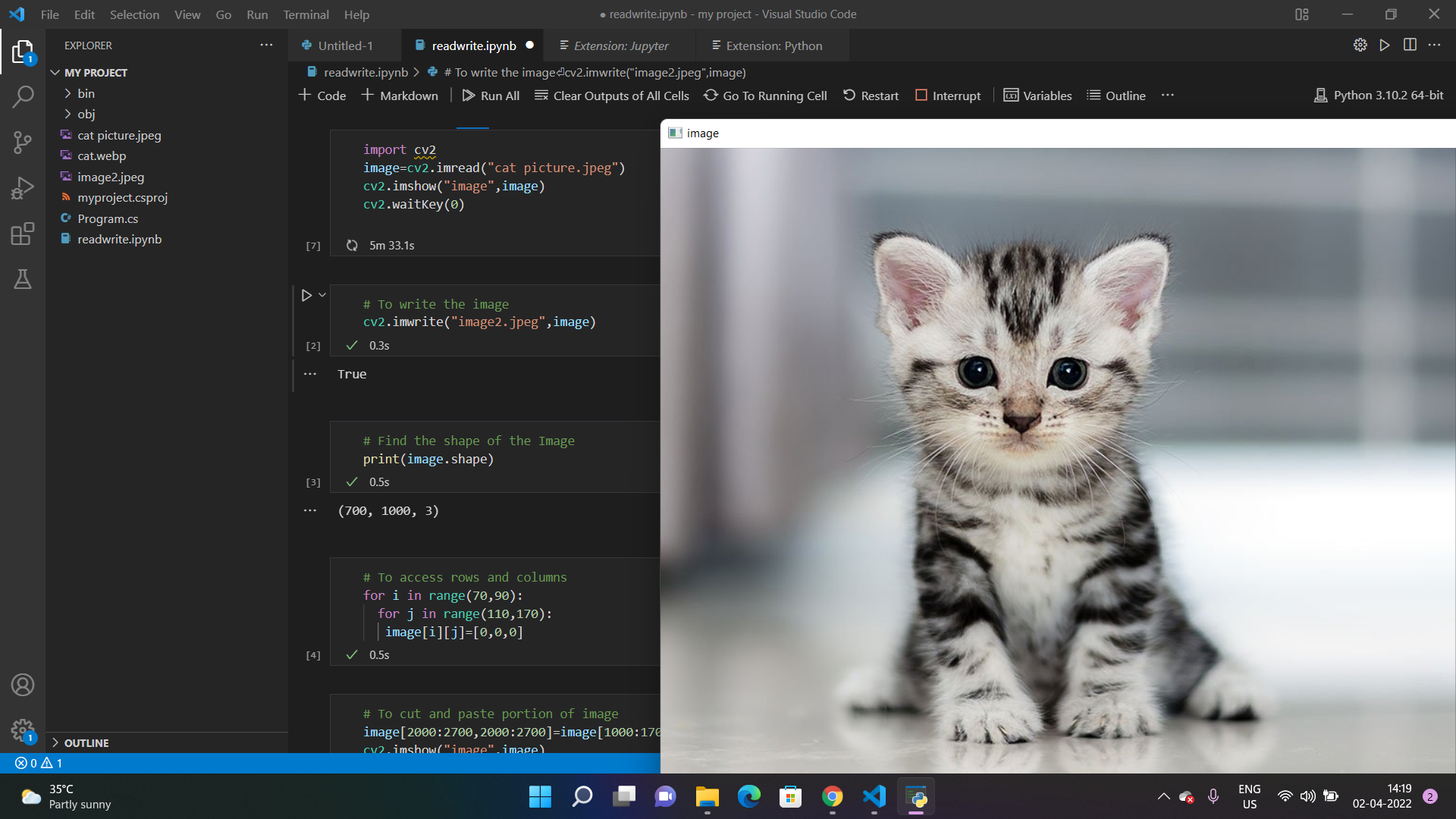This screenshot has height=819, width=1456.
Task: Interrupt the running kernel
Action: pos(948,96)
